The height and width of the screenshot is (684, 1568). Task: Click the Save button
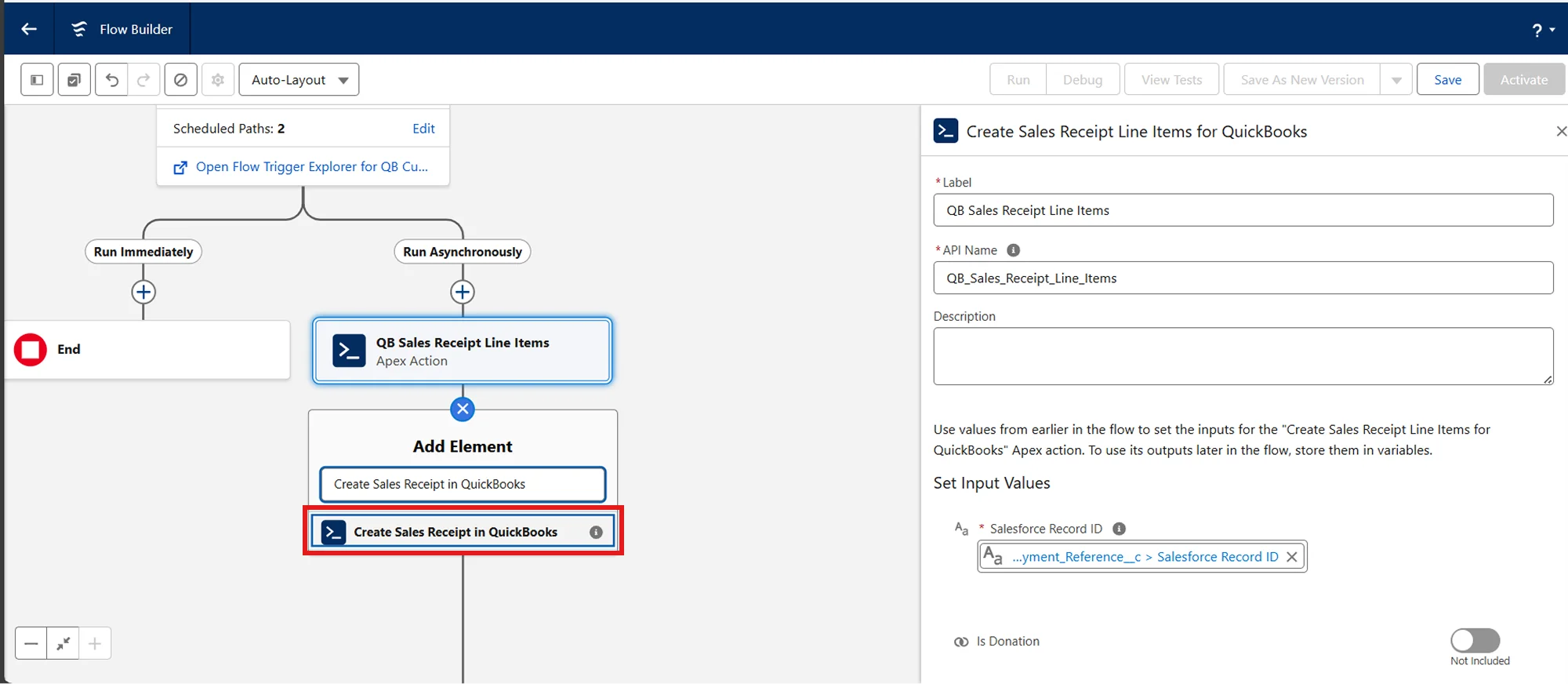[x=1447, y=79]
